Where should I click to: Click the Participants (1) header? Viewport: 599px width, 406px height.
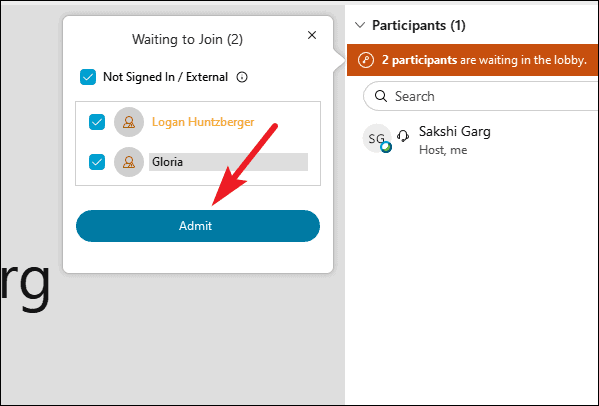(x=419, y=26)
